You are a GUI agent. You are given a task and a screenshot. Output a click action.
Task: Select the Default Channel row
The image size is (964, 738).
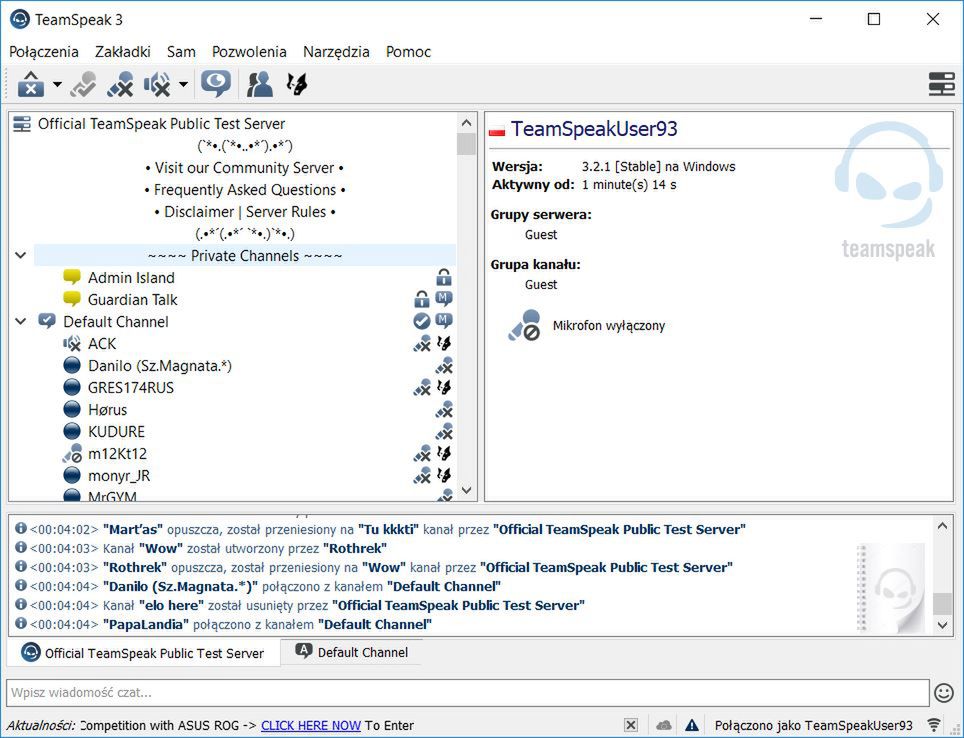click(116, 322)
